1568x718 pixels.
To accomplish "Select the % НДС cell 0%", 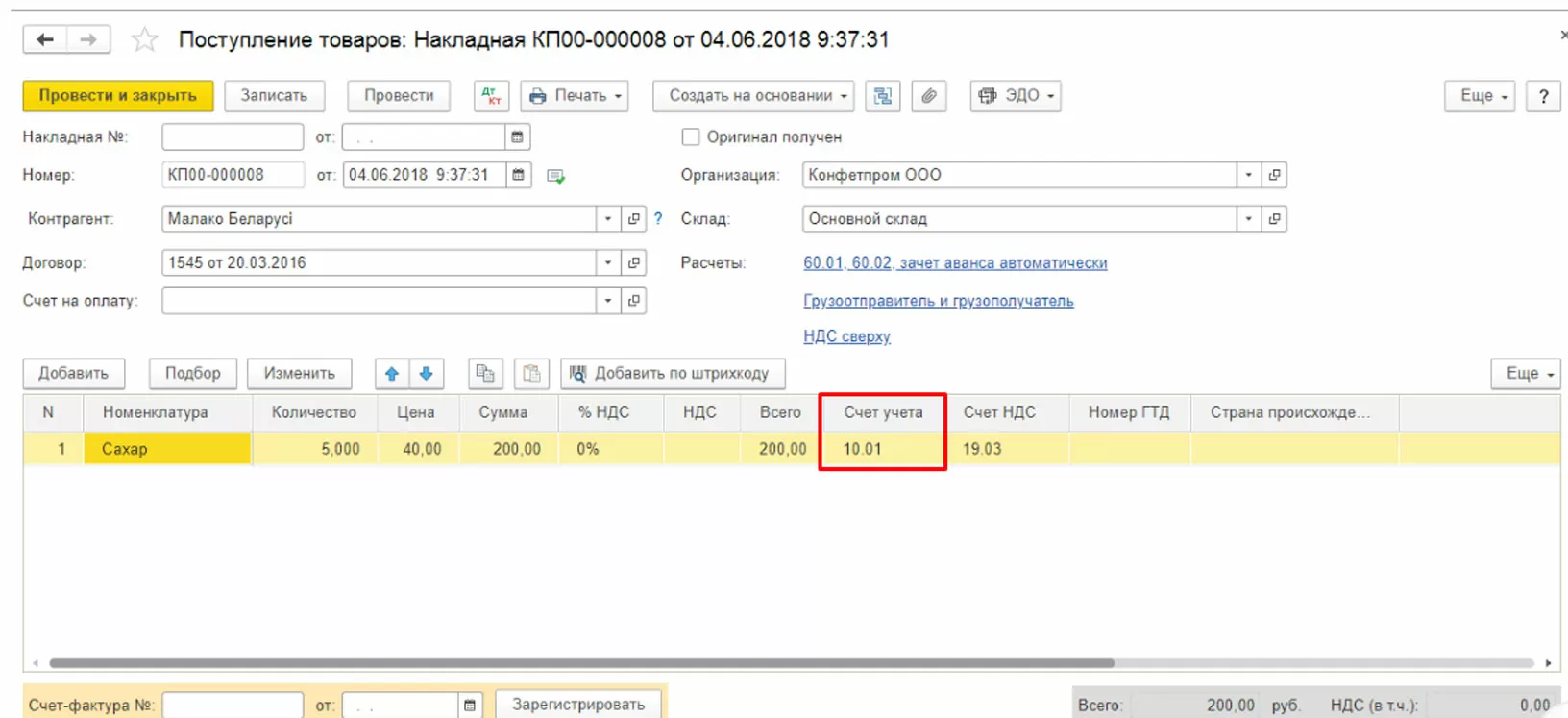I will click(x=611, y=449).
